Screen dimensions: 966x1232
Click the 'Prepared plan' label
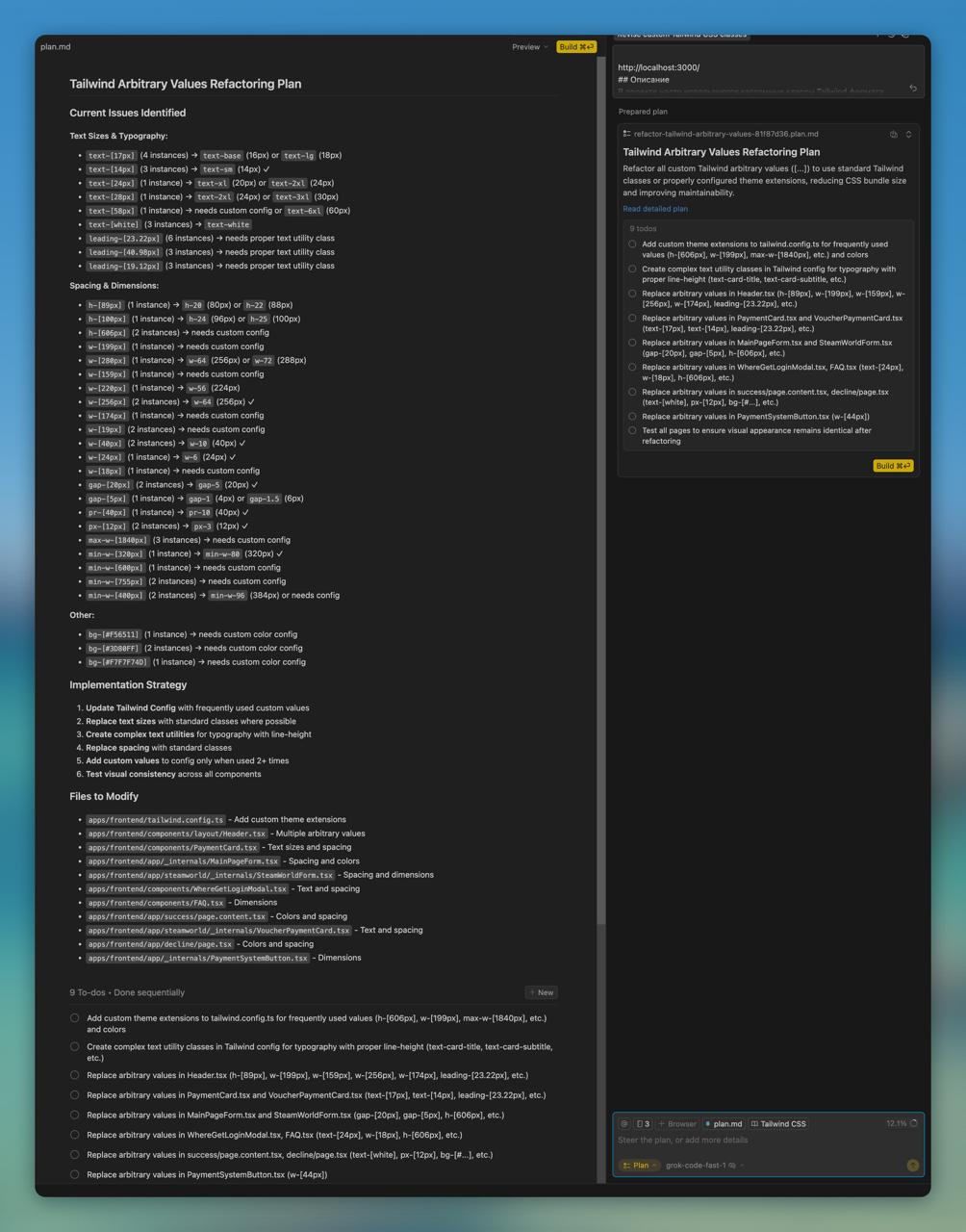coord(643,112)
